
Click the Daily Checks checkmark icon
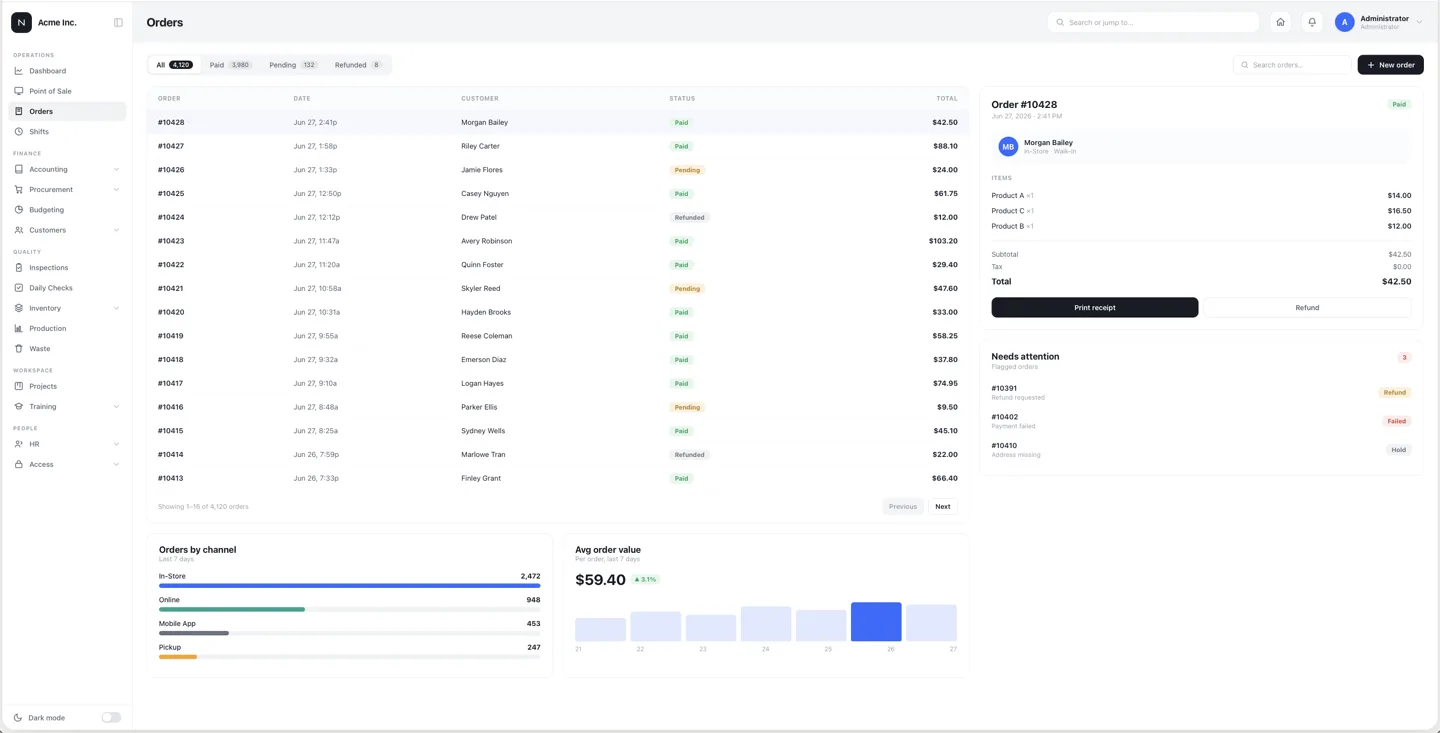pyautogui.click(x=18, y=288)
